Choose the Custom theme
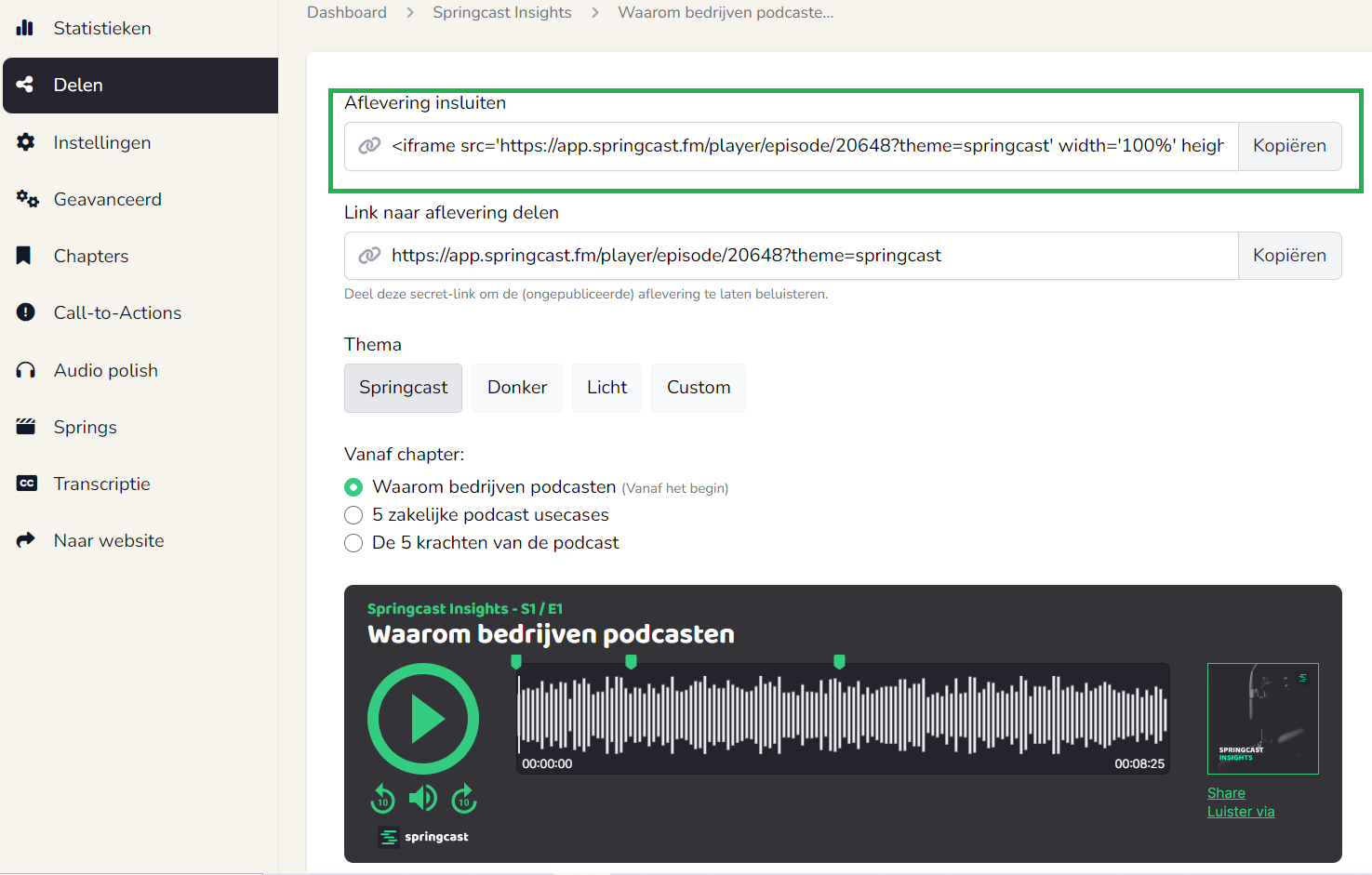This screenshot has height=875, width=1372. [x=699, y=388]
